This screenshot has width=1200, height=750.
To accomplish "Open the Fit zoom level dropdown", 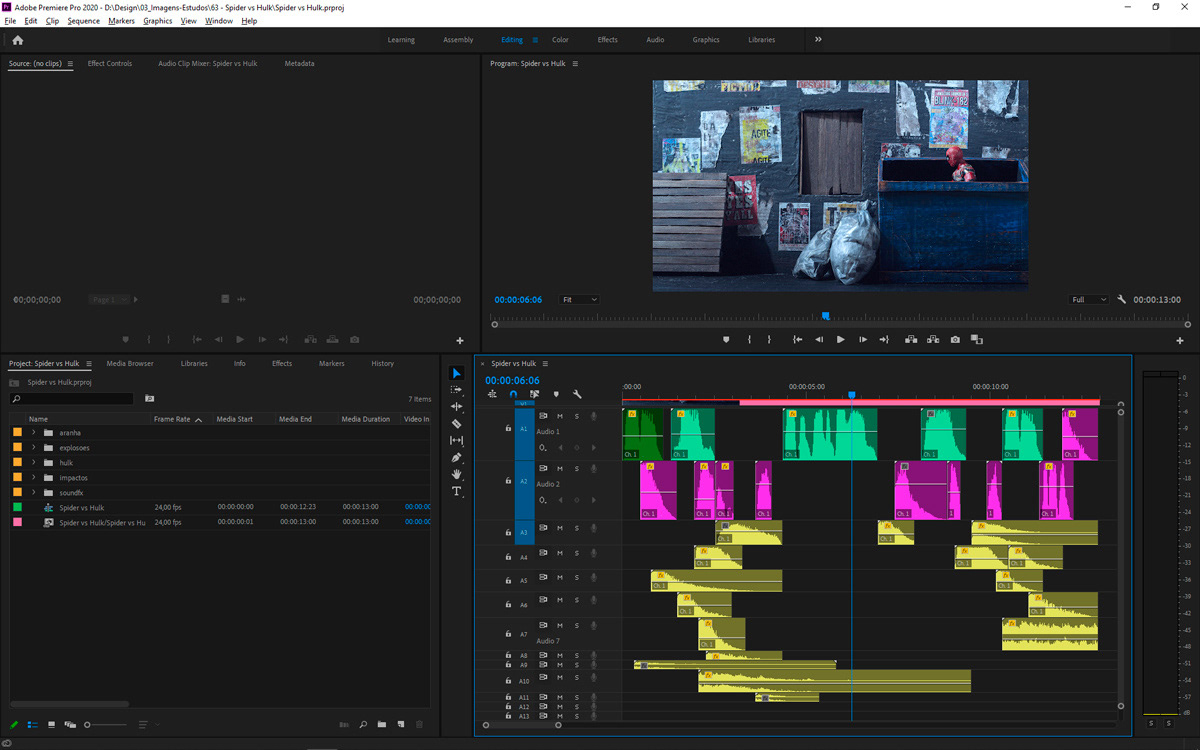I will pyautogui.click(x=579, y=300).
